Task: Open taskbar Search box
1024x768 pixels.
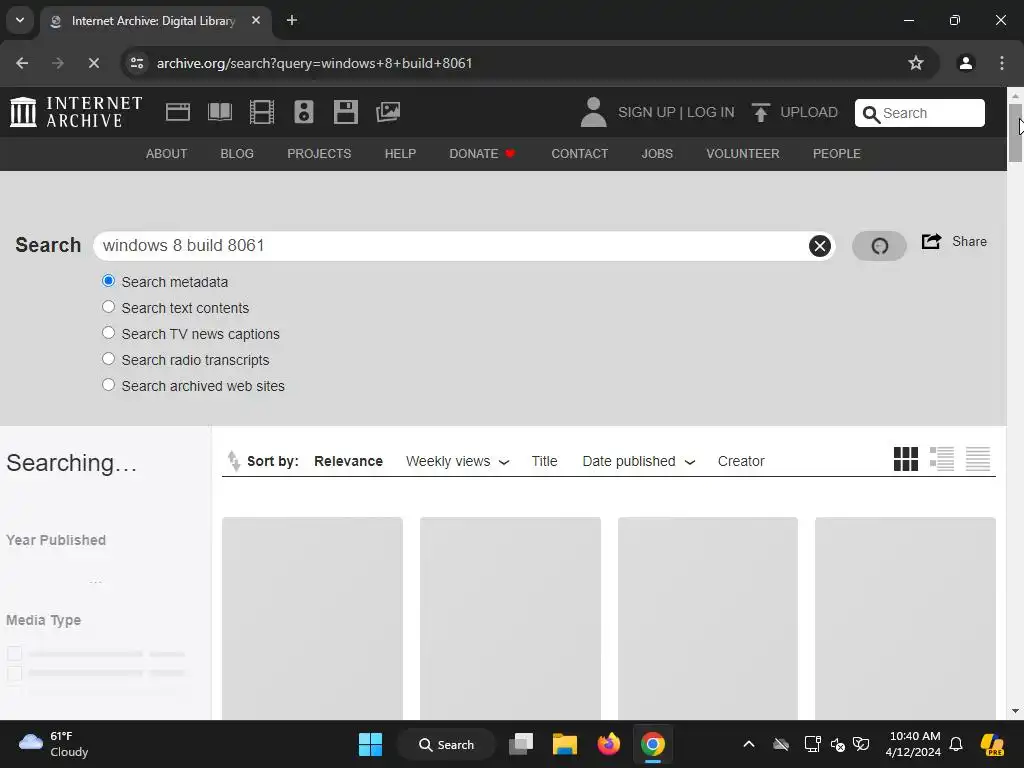Action: [x=447, y=744]
